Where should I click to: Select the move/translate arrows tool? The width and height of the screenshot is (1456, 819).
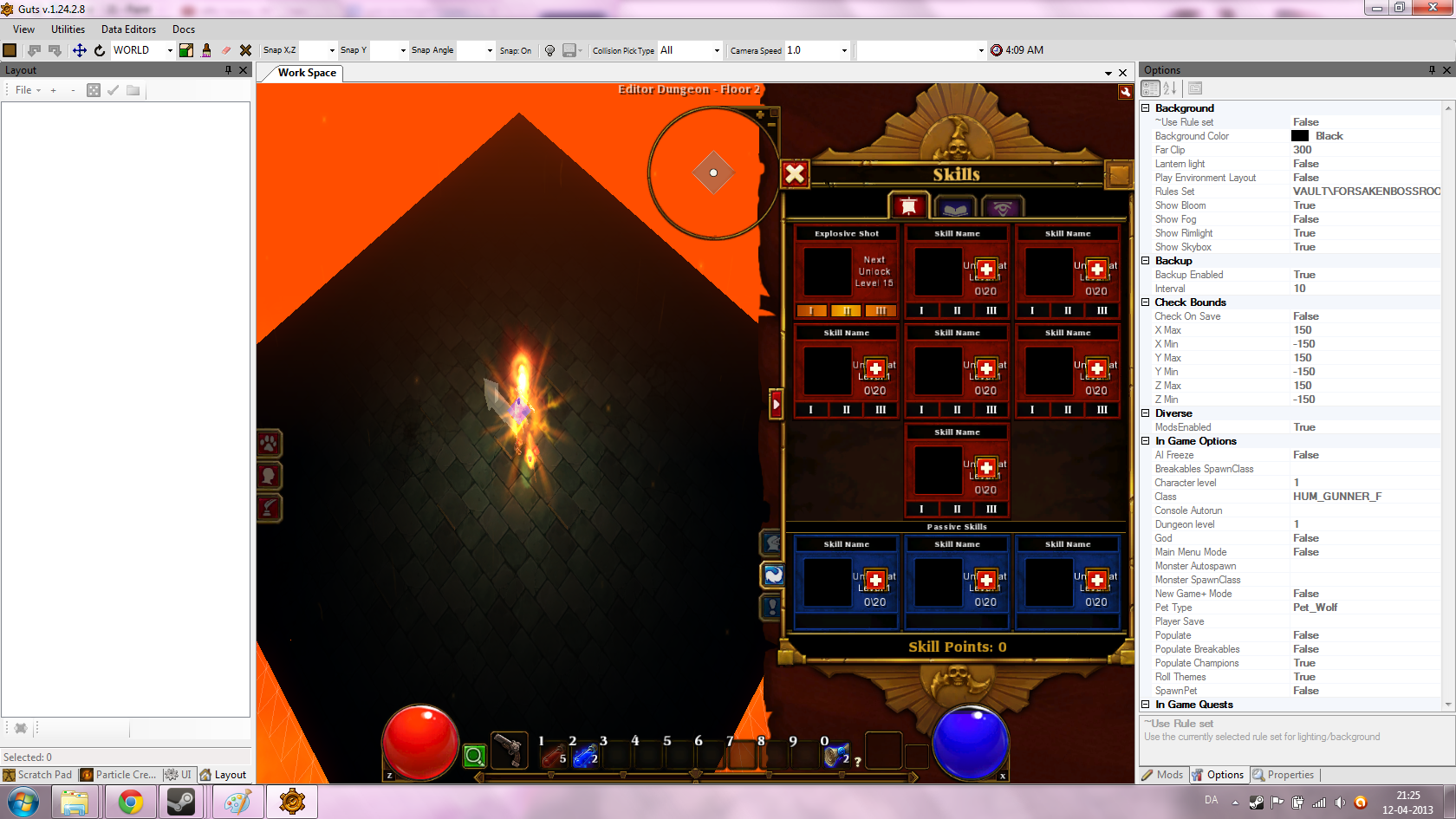coord(79,50)
